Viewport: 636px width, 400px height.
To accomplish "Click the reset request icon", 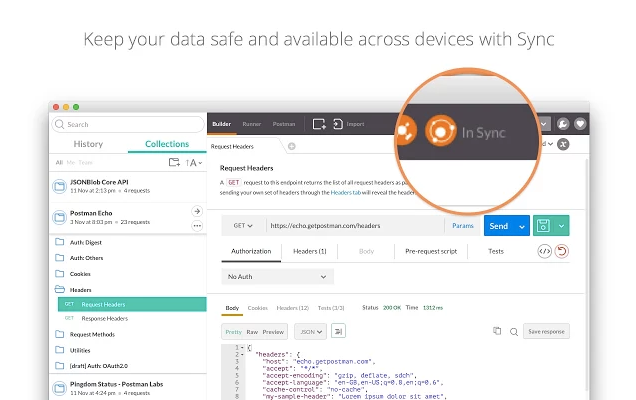I will tap(562, 251).
